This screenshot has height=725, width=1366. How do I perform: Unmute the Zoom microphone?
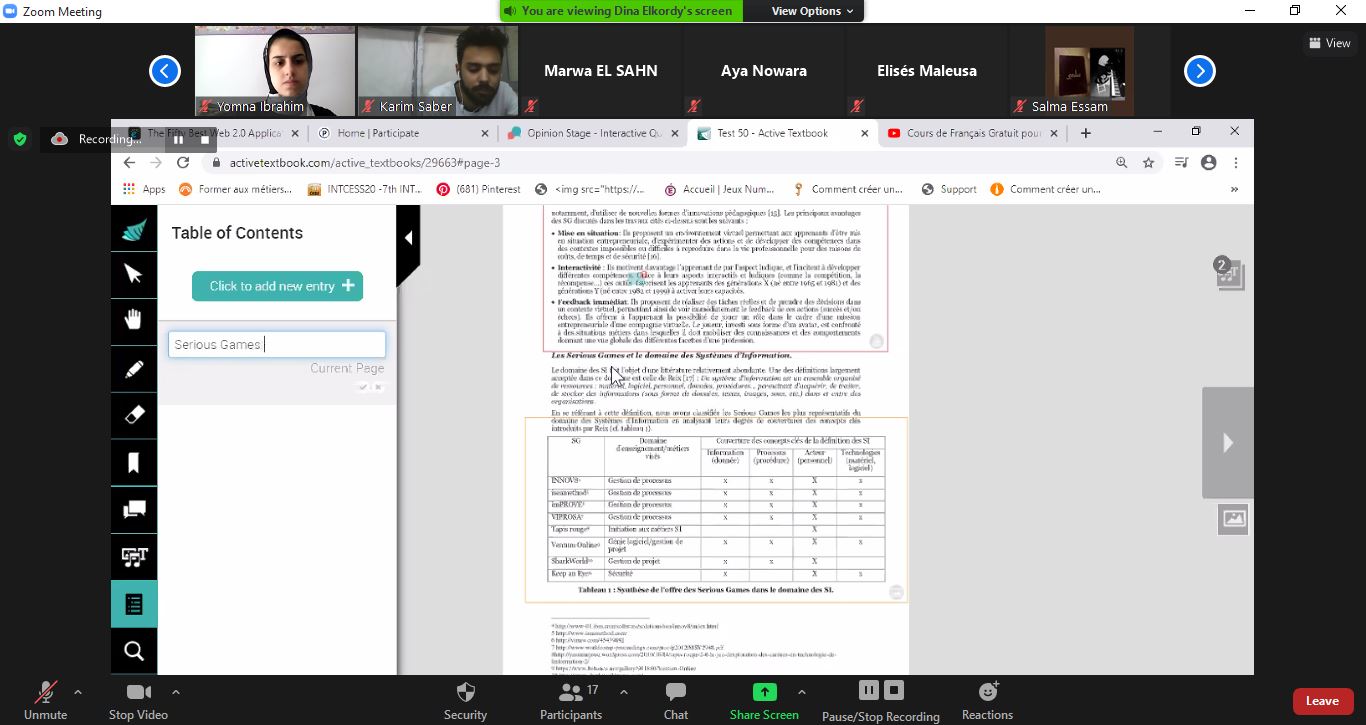pyautogui.click(x=45, y=698)
